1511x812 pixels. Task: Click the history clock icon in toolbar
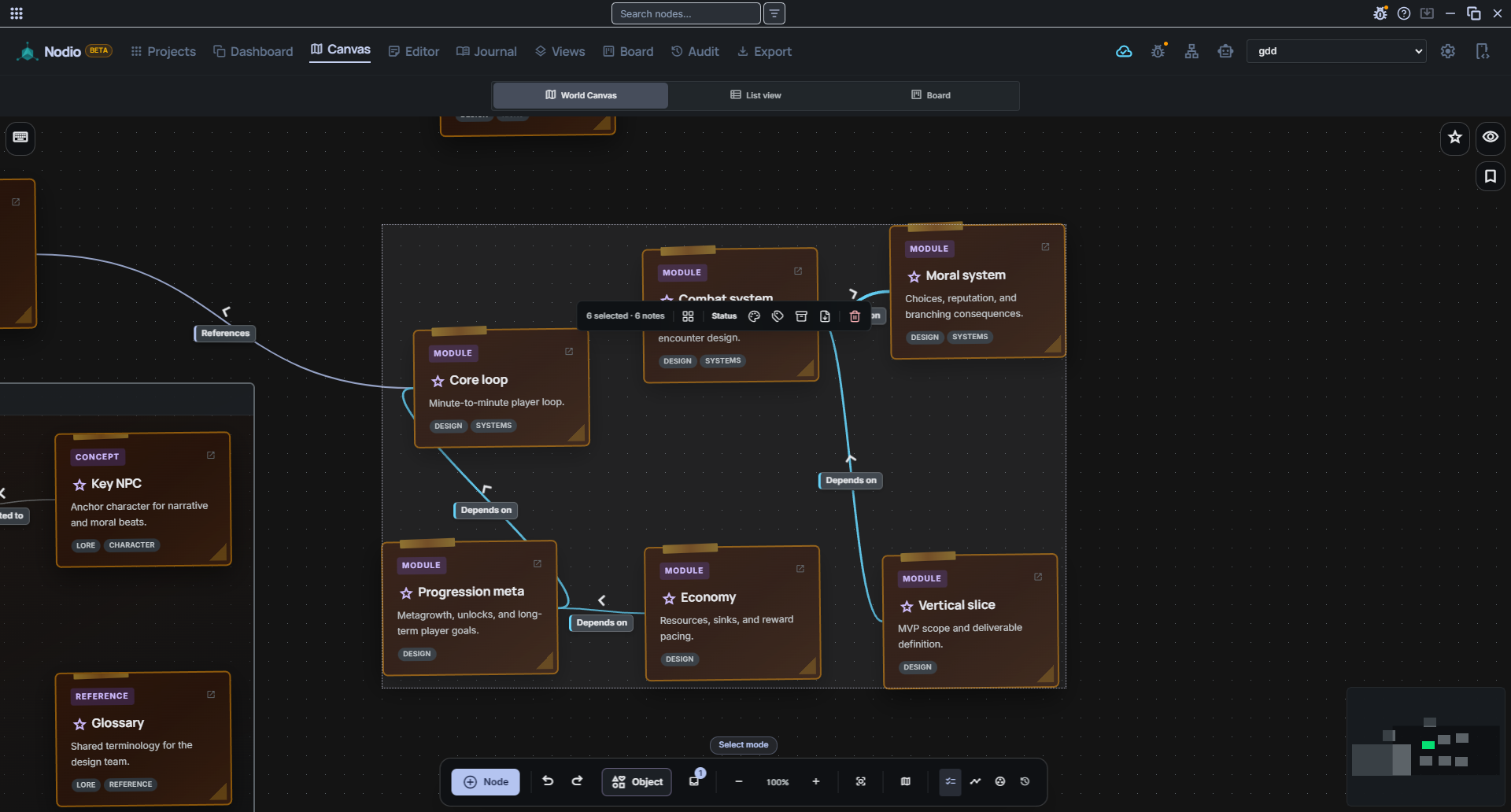point(1025,781)
